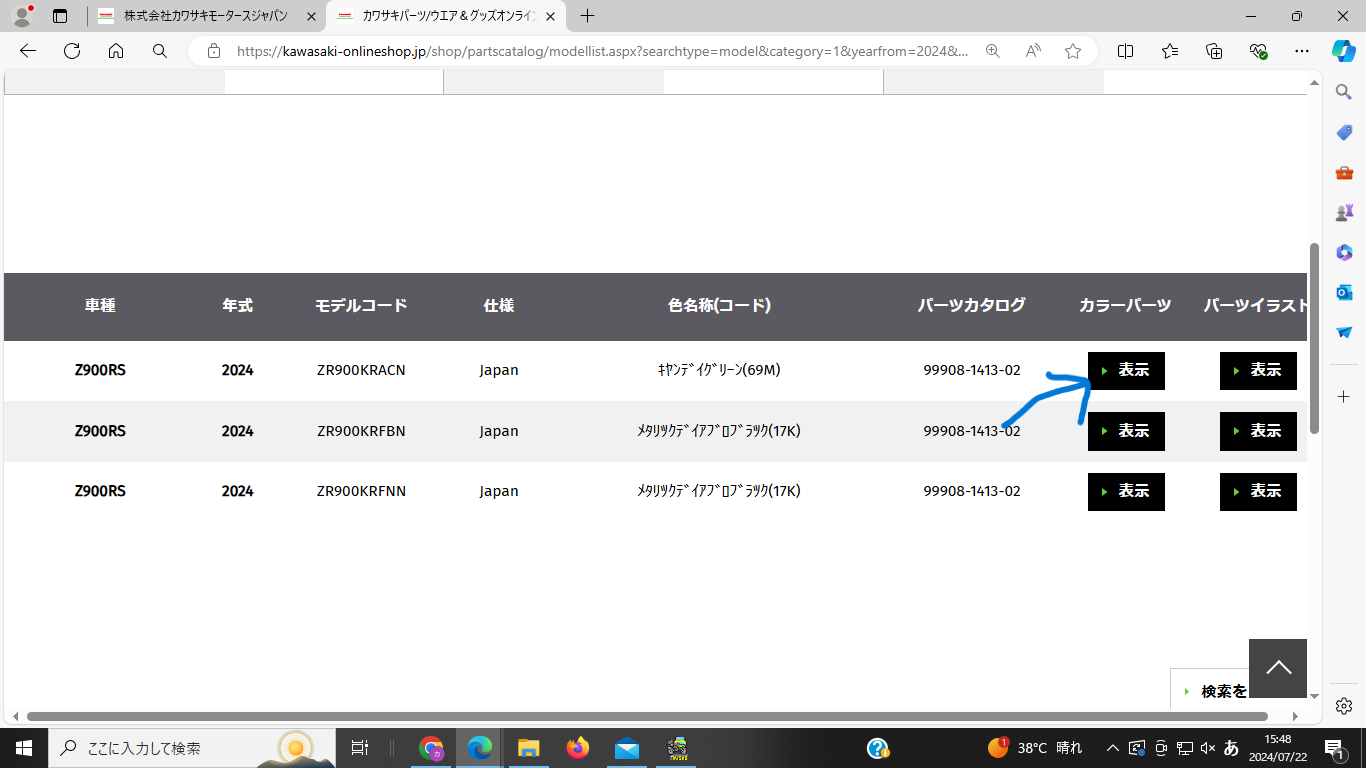Click the address bar URL field

point(602,51)
